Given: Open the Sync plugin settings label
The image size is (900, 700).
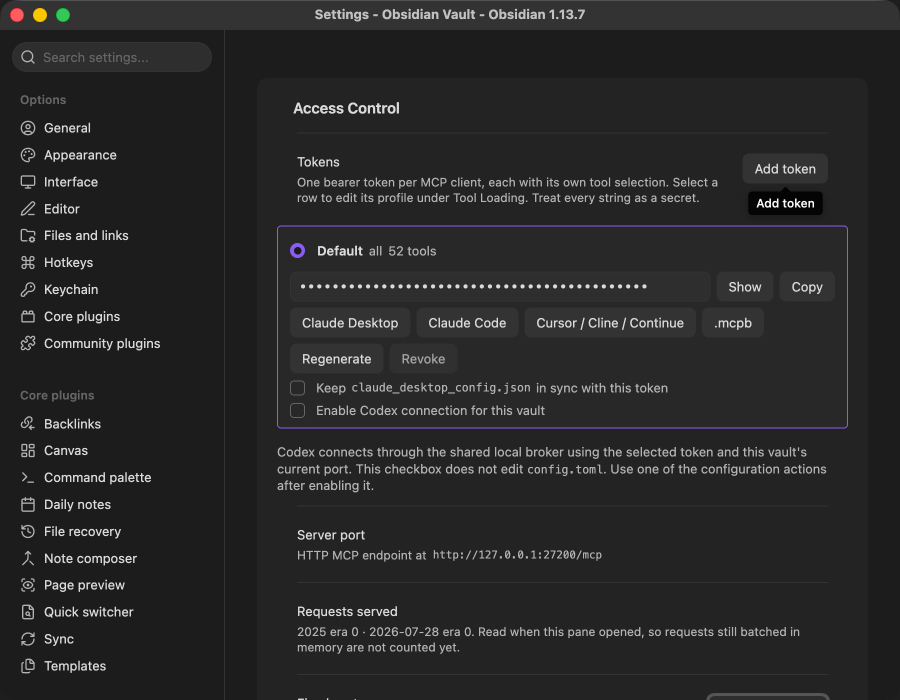Looking at the screenshot, I should click(x=59, y=639).
